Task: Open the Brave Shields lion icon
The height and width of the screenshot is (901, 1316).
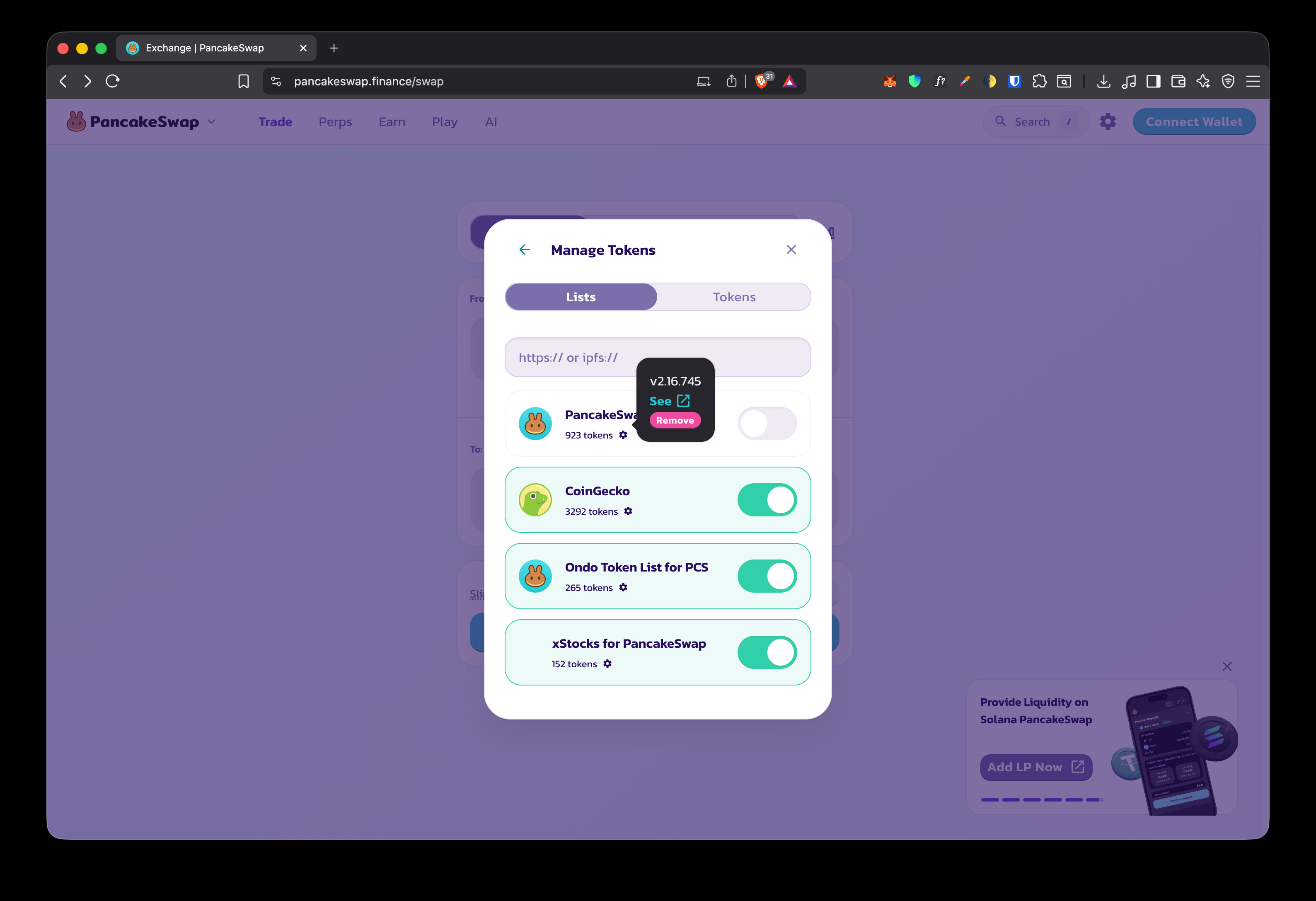Action: (762, 81)
